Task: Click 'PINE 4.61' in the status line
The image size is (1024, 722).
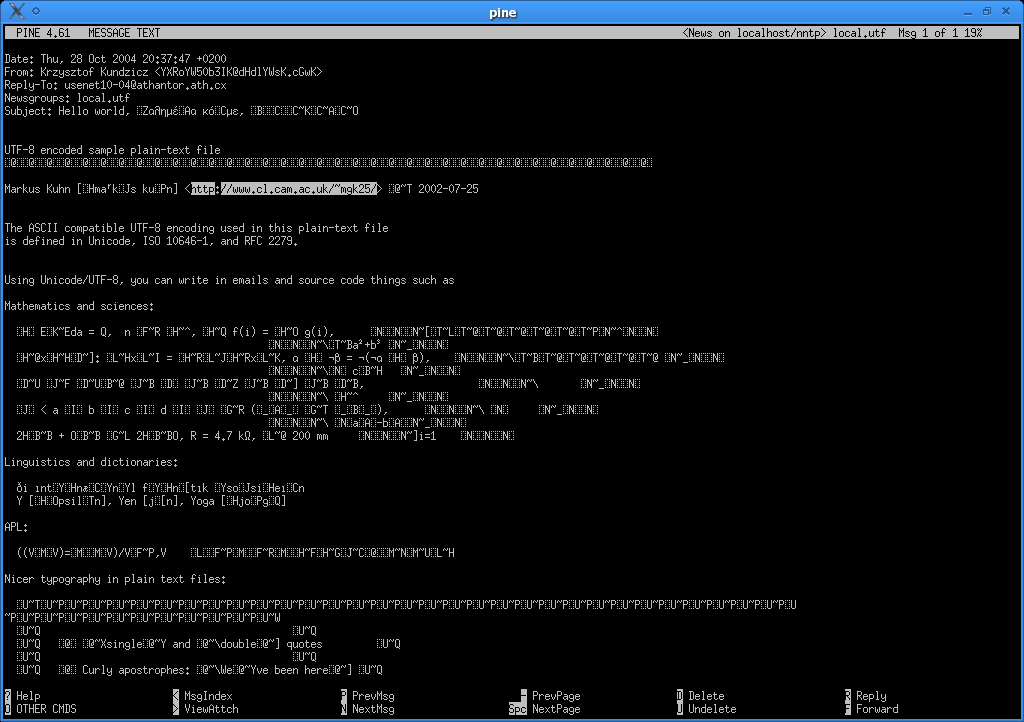Action: click(43, 33)
